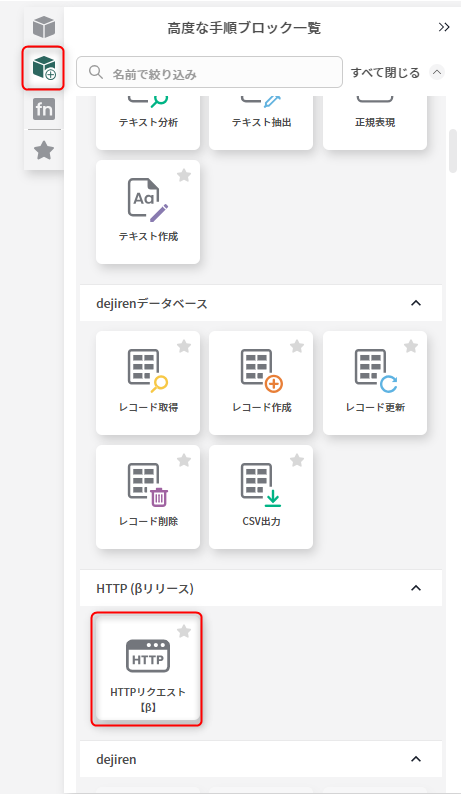
Task: Select the レコード削除 block
Action: [x=148, y=497]
